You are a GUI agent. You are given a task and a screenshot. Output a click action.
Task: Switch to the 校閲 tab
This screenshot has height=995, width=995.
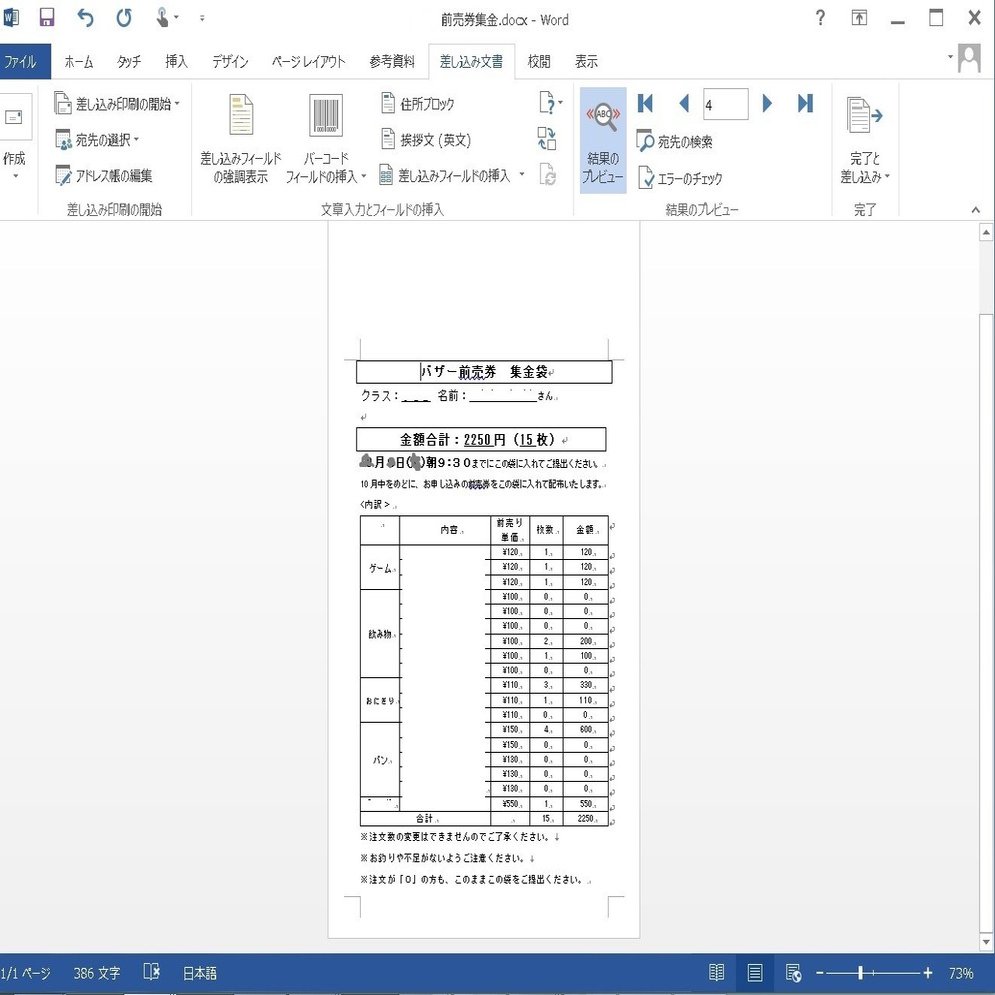coord(539,62)
